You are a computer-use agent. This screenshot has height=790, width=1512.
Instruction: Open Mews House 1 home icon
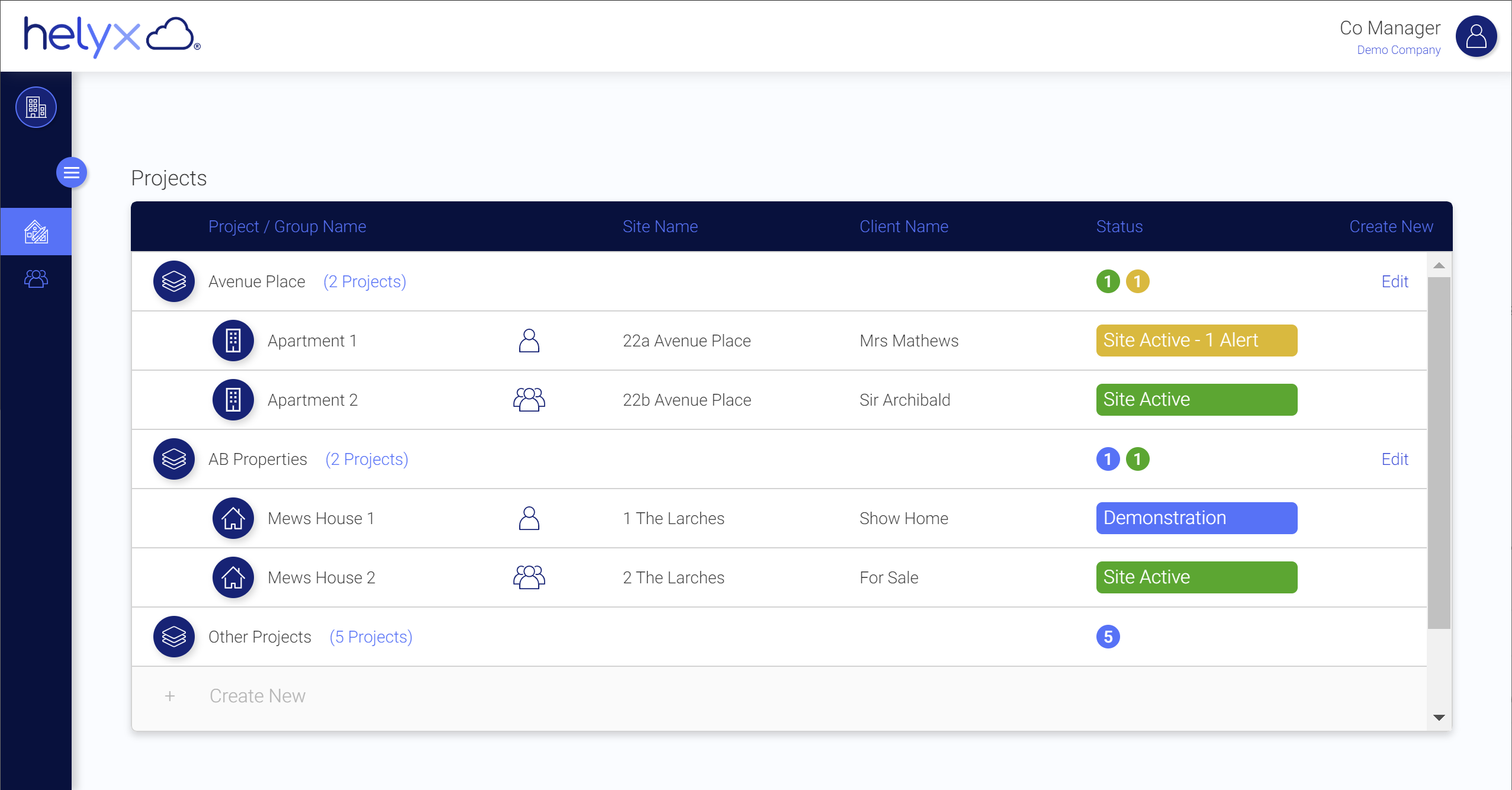[x=233, y=518]
